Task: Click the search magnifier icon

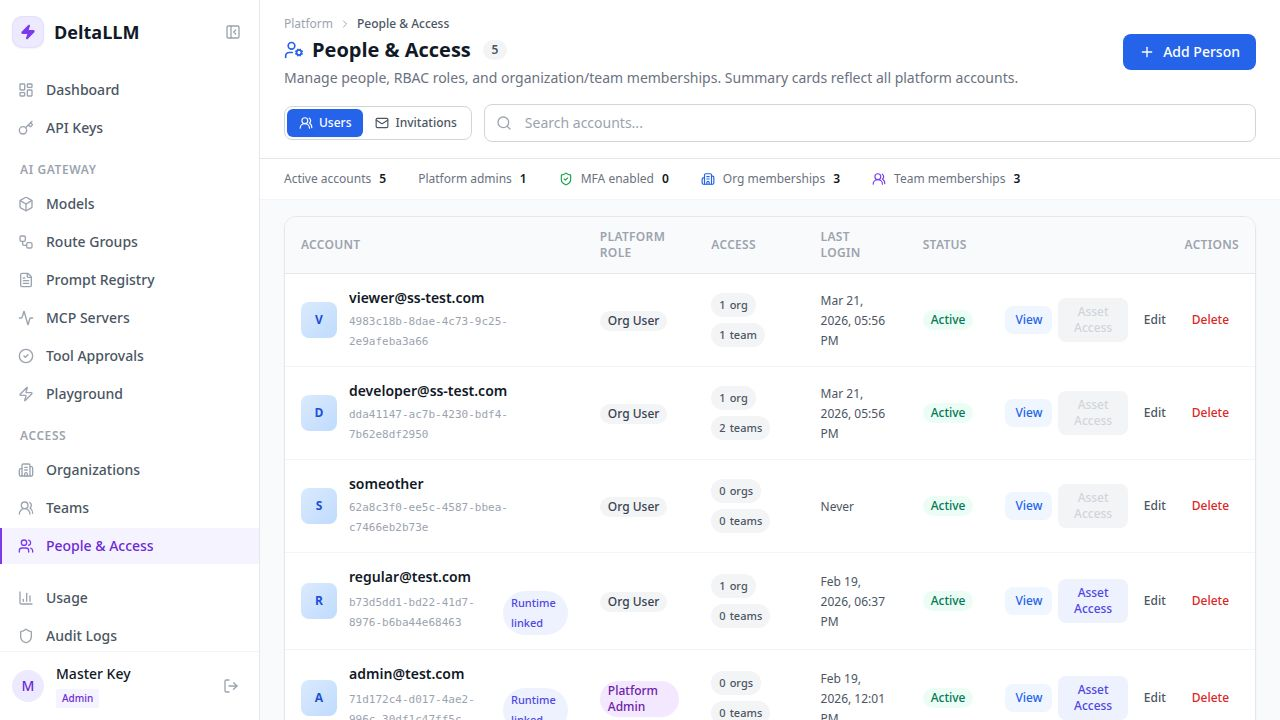Action: 504,123
